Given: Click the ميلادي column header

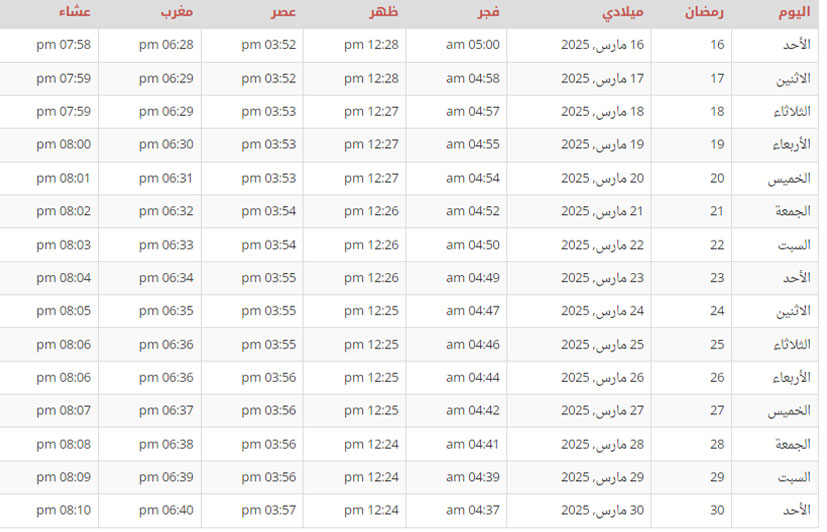Looking at the screenshot, I should pos(624,13).
